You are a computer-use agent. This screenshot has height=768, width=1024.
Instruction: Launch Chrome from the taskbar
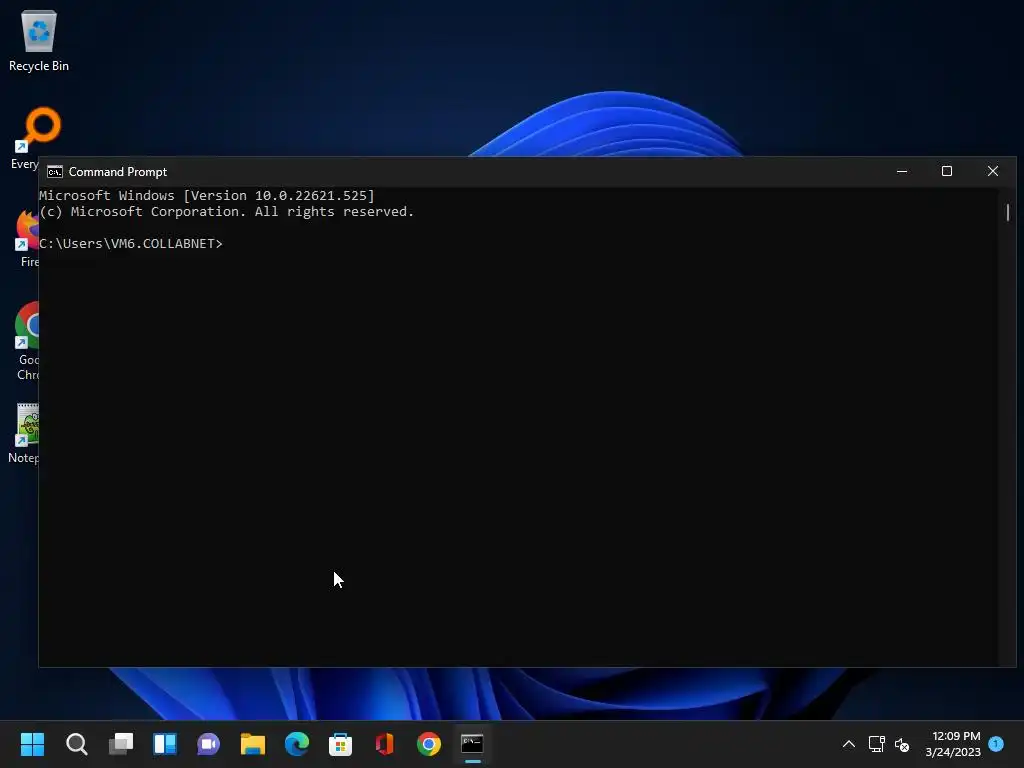(428, 744)
